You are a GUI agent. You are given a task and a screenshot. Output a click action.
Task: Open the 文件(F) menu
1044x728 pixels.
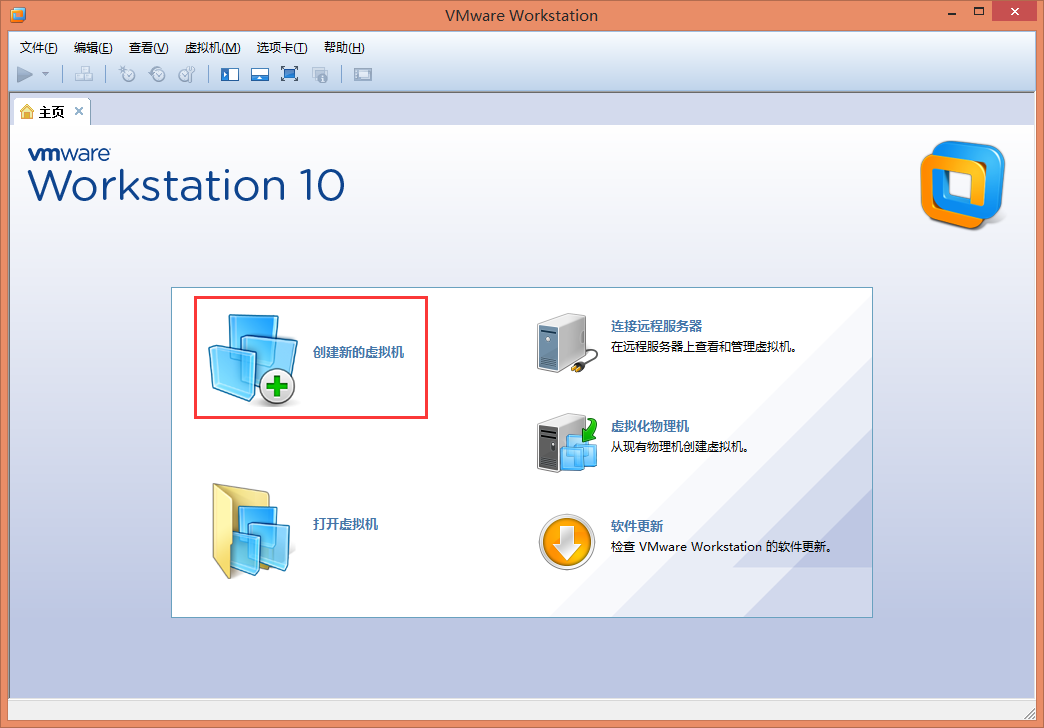(x=39, y=48)
